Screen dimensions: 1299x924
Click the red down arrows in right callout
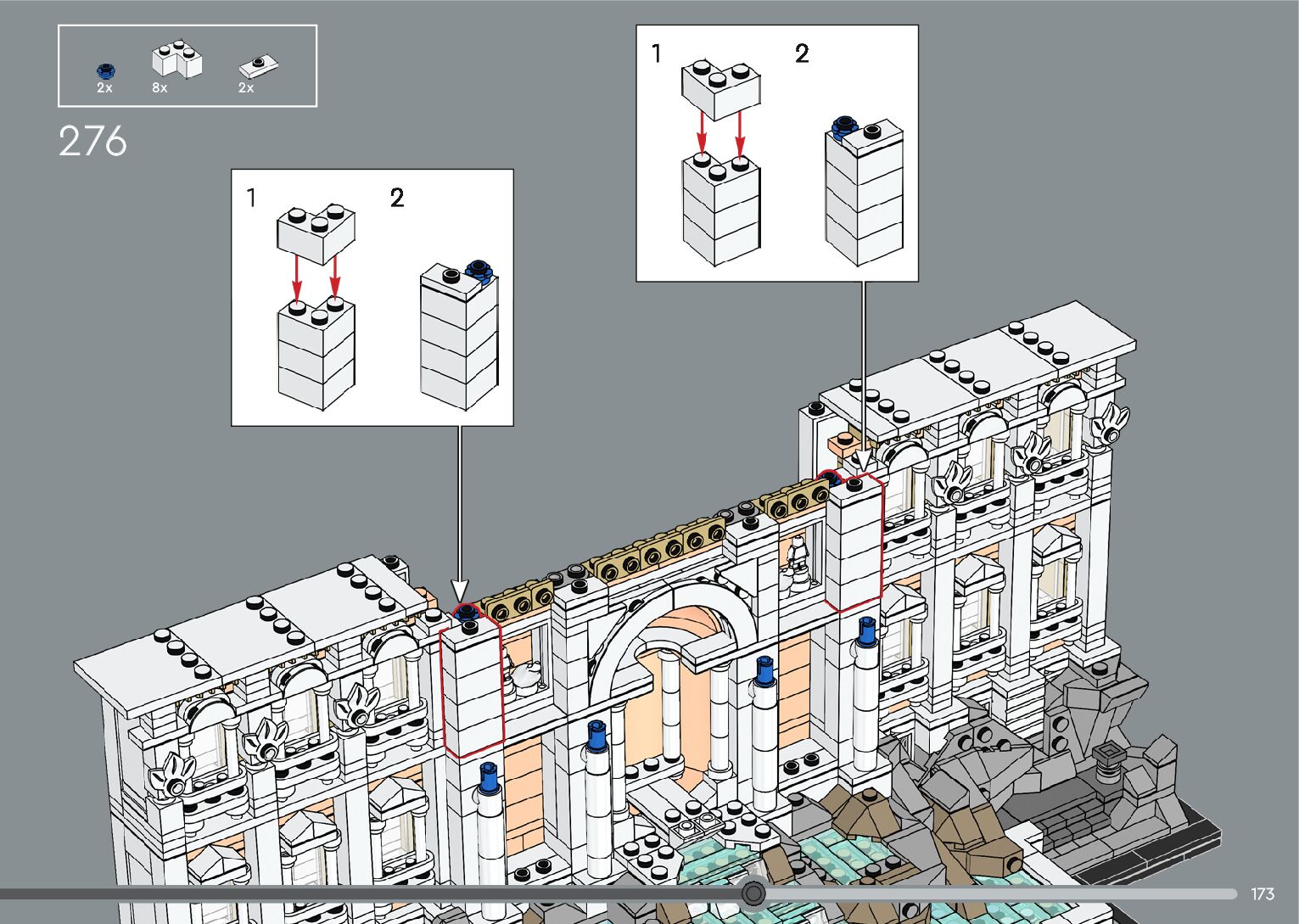pos(720,132)
